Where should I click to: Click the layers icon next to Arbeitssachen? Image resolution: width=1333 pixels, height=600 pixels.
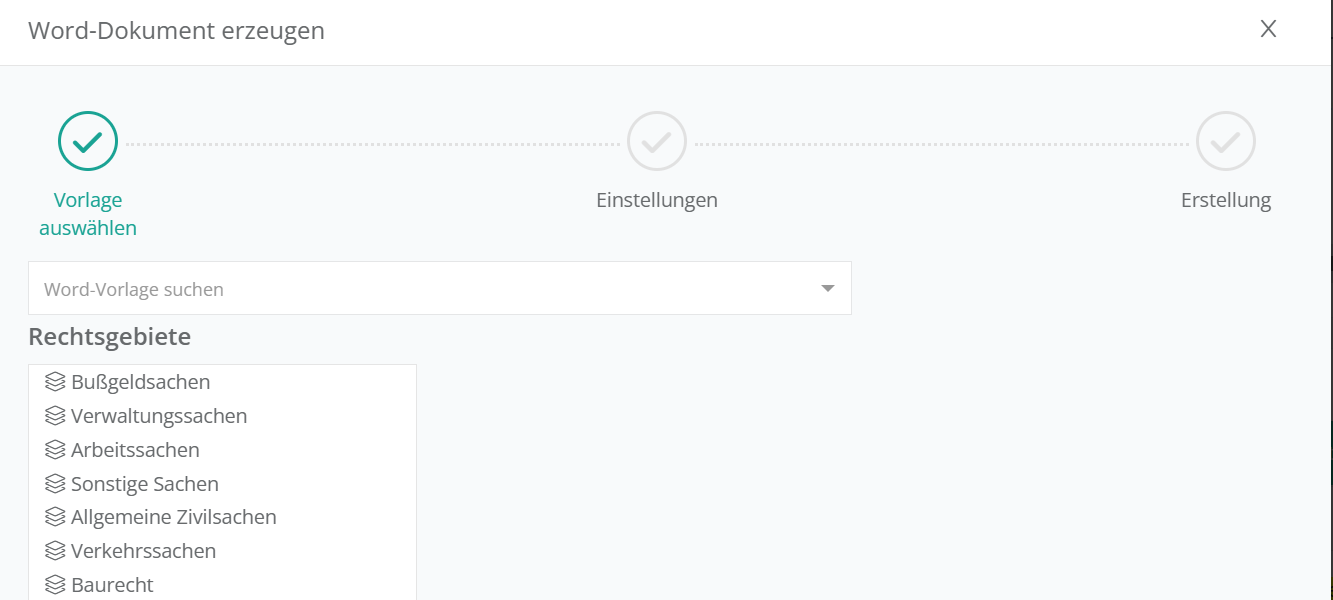pyautogui.click(x=55, y=450)
